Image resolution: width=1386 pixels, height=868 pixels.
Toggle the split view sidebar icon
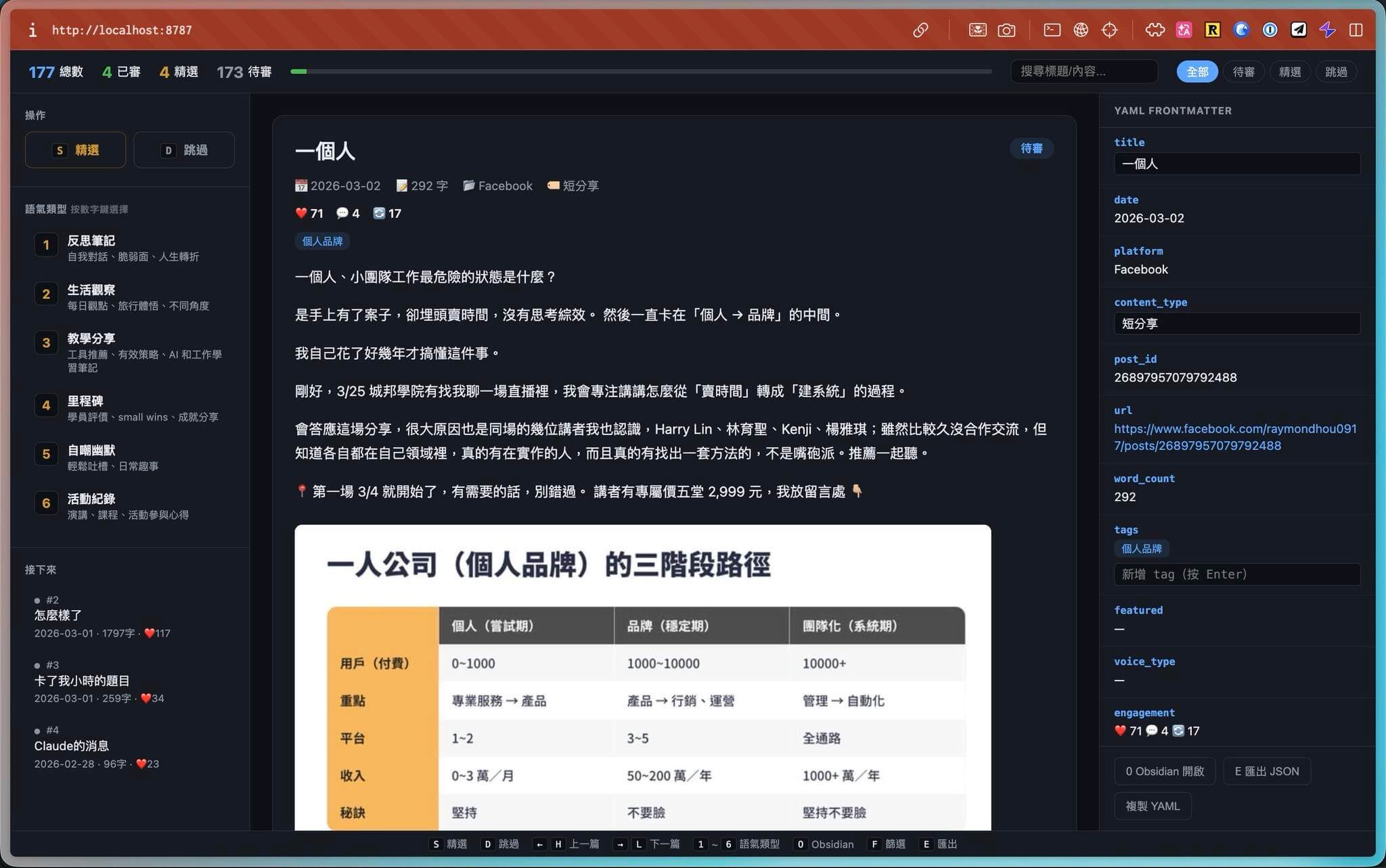click(1356, 30)
